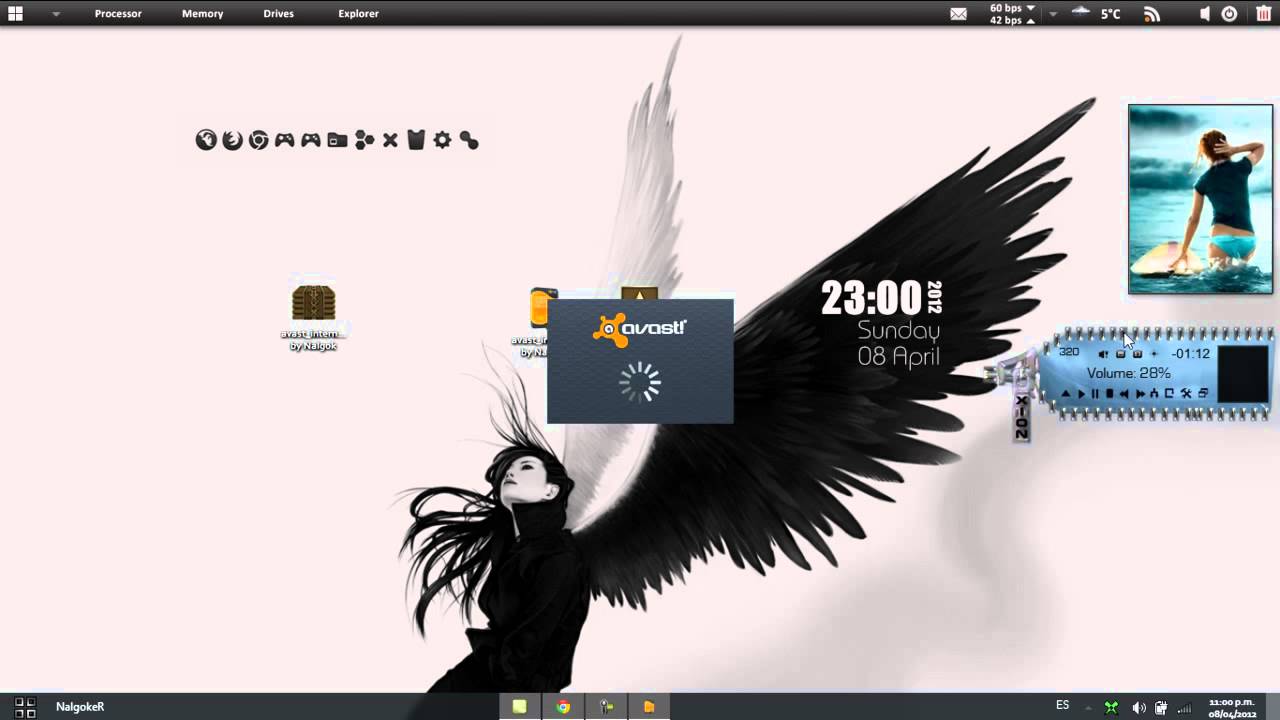
Task: Click the power button in top bar
Action: 1230,14
